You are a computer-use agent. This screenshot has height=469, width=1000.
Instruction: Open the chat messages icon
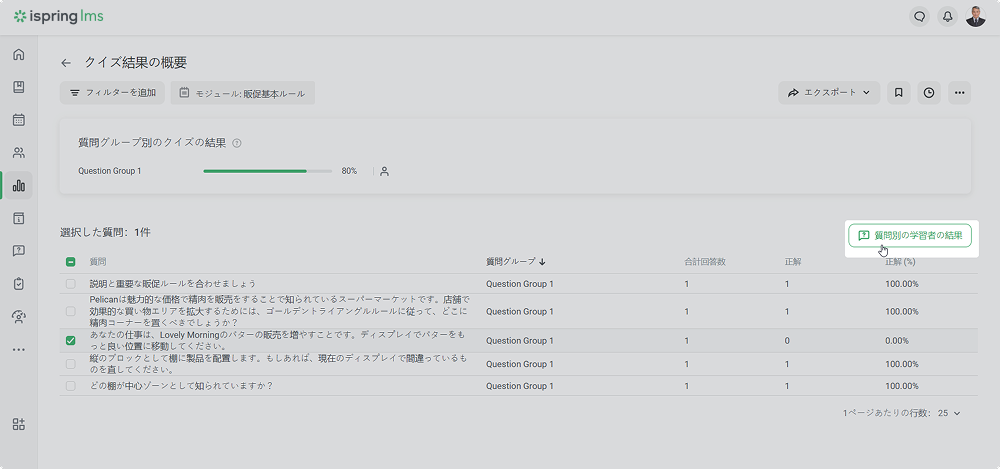(919, 17)
